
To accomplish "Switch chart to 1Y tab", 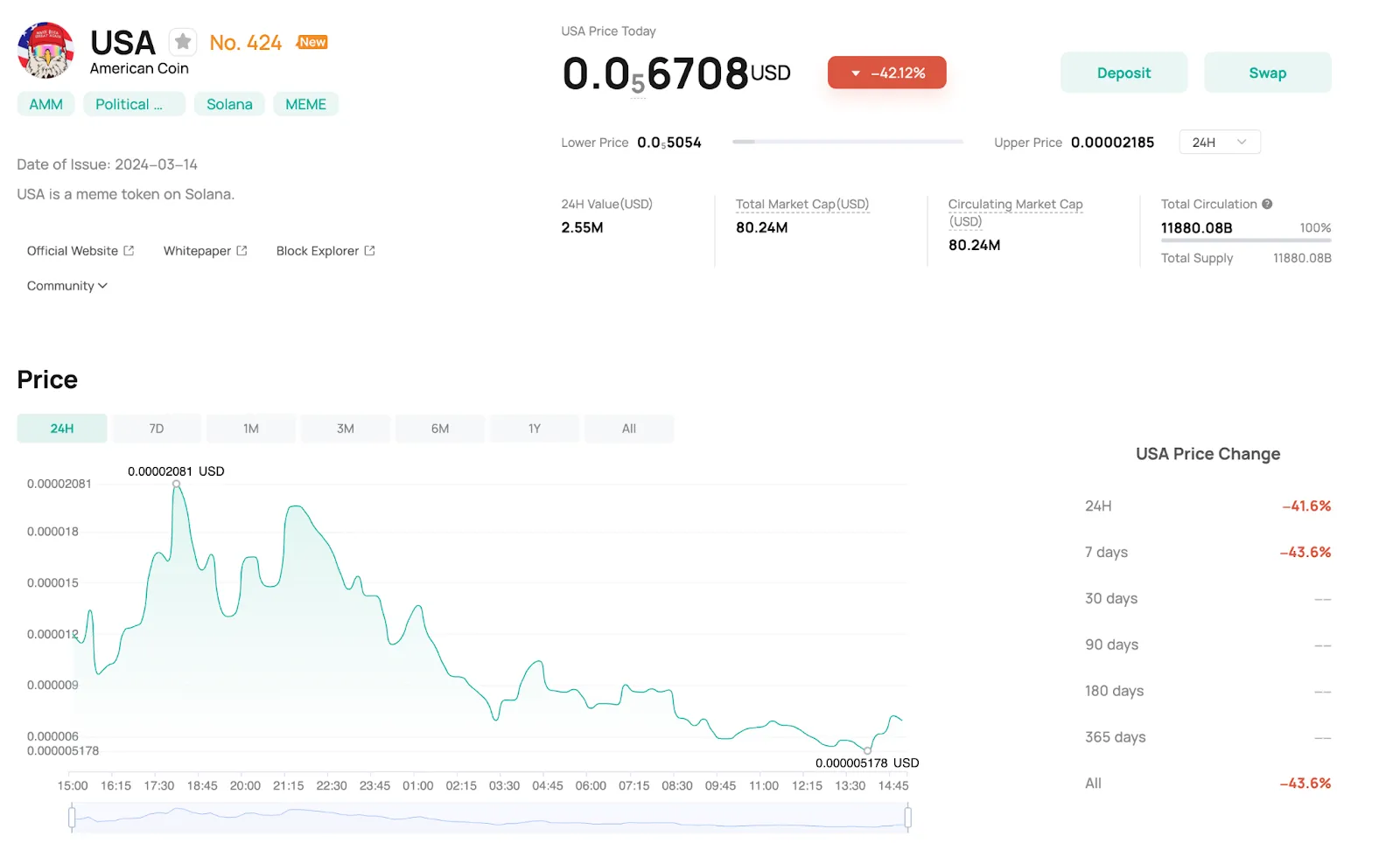I will 535,429.
